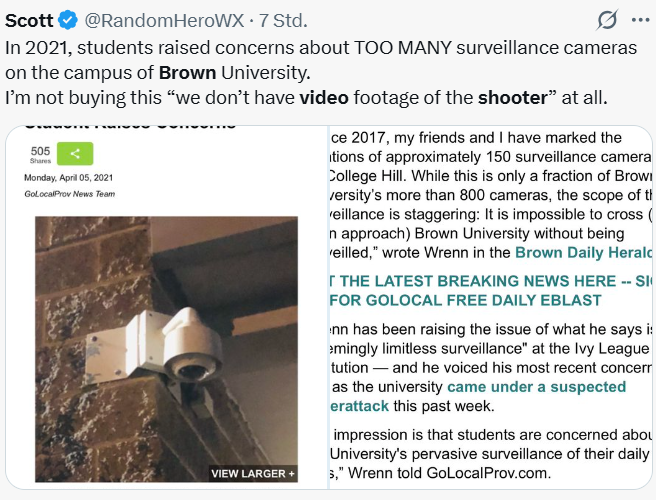
Task: Click the right article text screenshot
Action: [x=491, y=307]
